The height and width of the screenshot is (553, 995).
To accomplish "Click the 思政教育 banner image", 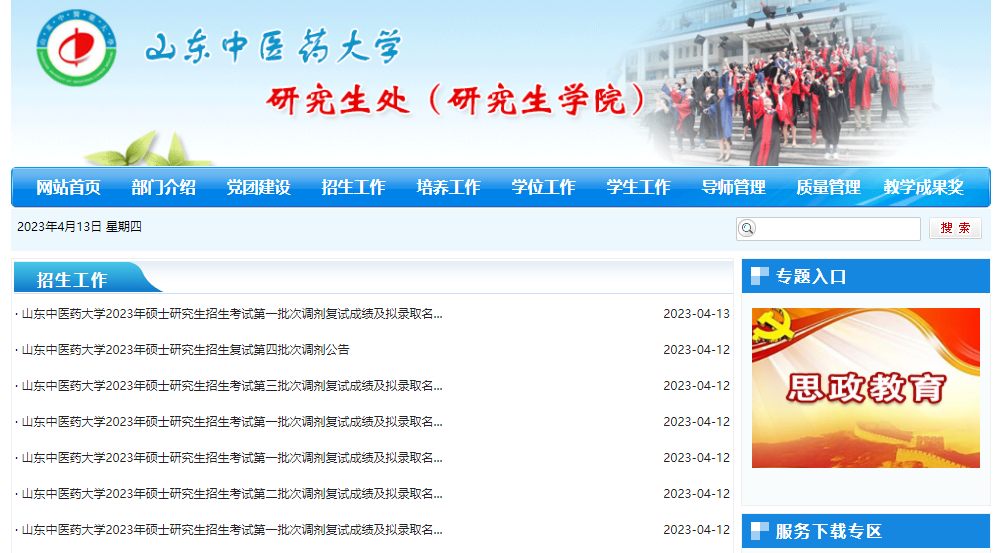I will (x=866, y=388).
